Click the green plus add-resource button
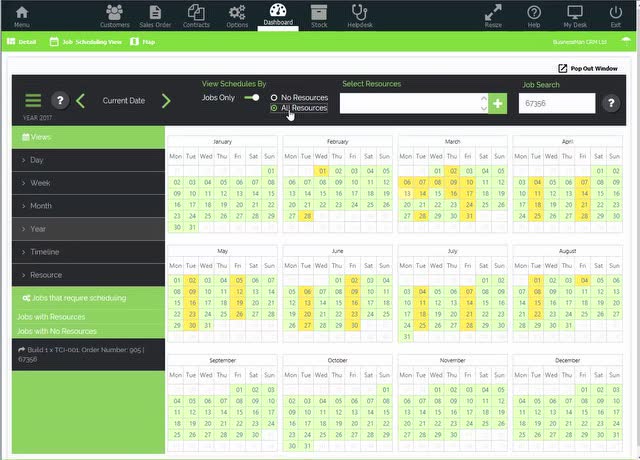The height and width of the screenshot is (460, 640). click(498, 104)
